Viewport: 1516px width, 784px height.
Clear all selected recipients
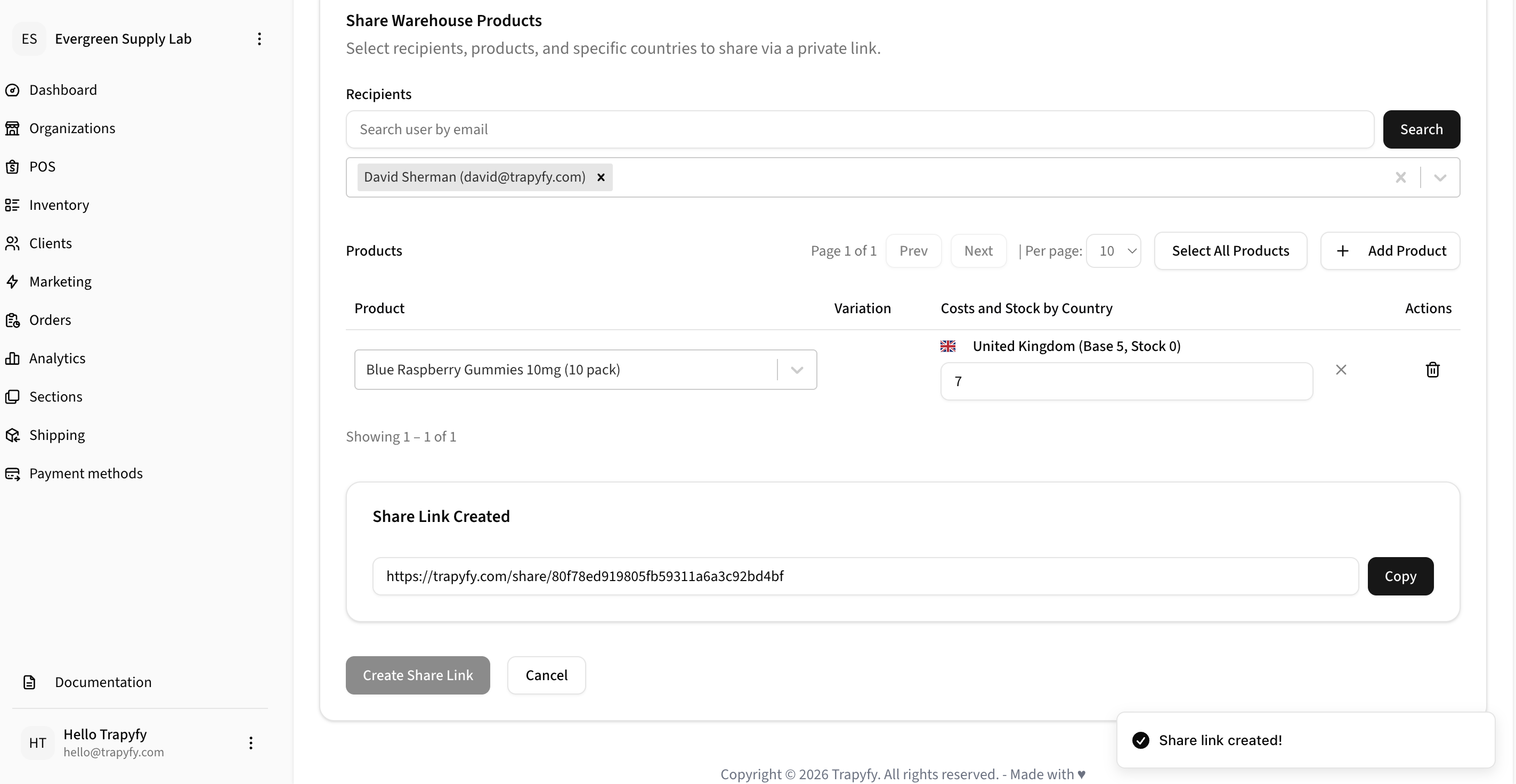tap(1401, 177)
